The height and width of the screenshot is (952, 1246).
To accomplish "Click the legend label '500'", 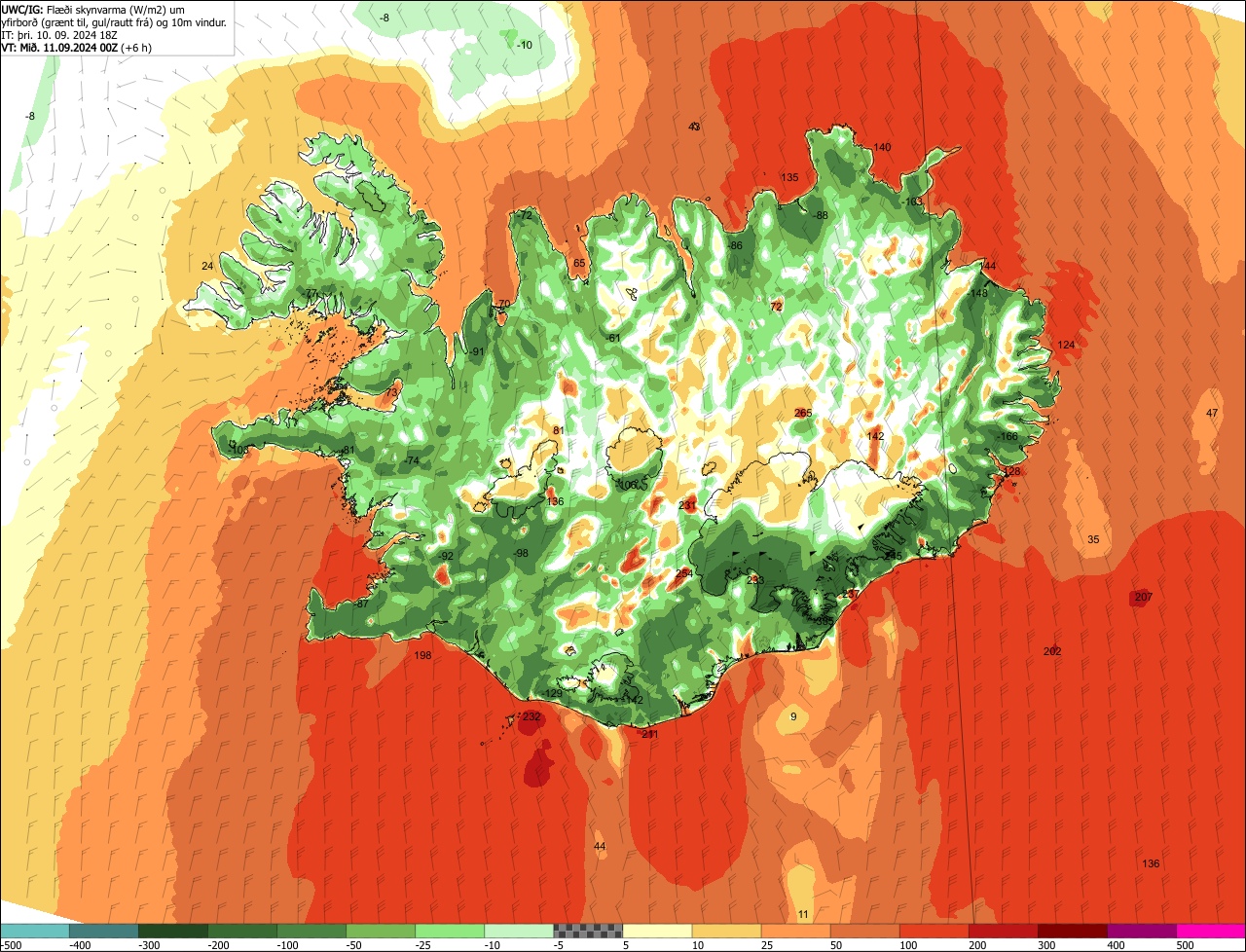I will coord(1186,945).
